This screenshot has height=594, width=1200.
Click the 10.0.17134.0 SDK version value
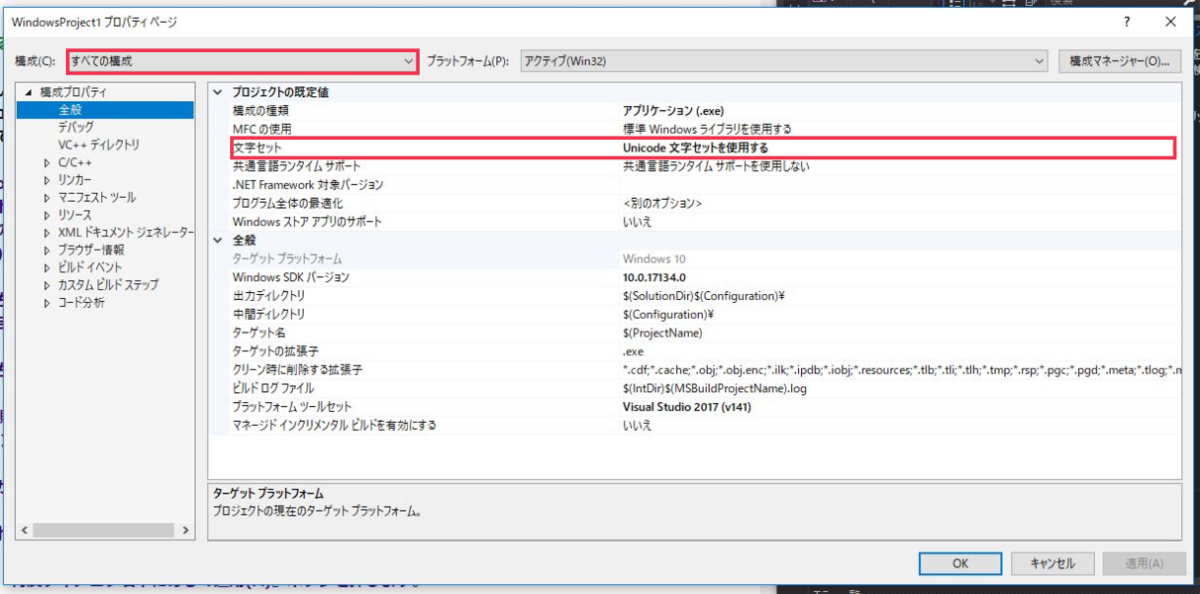654,277
